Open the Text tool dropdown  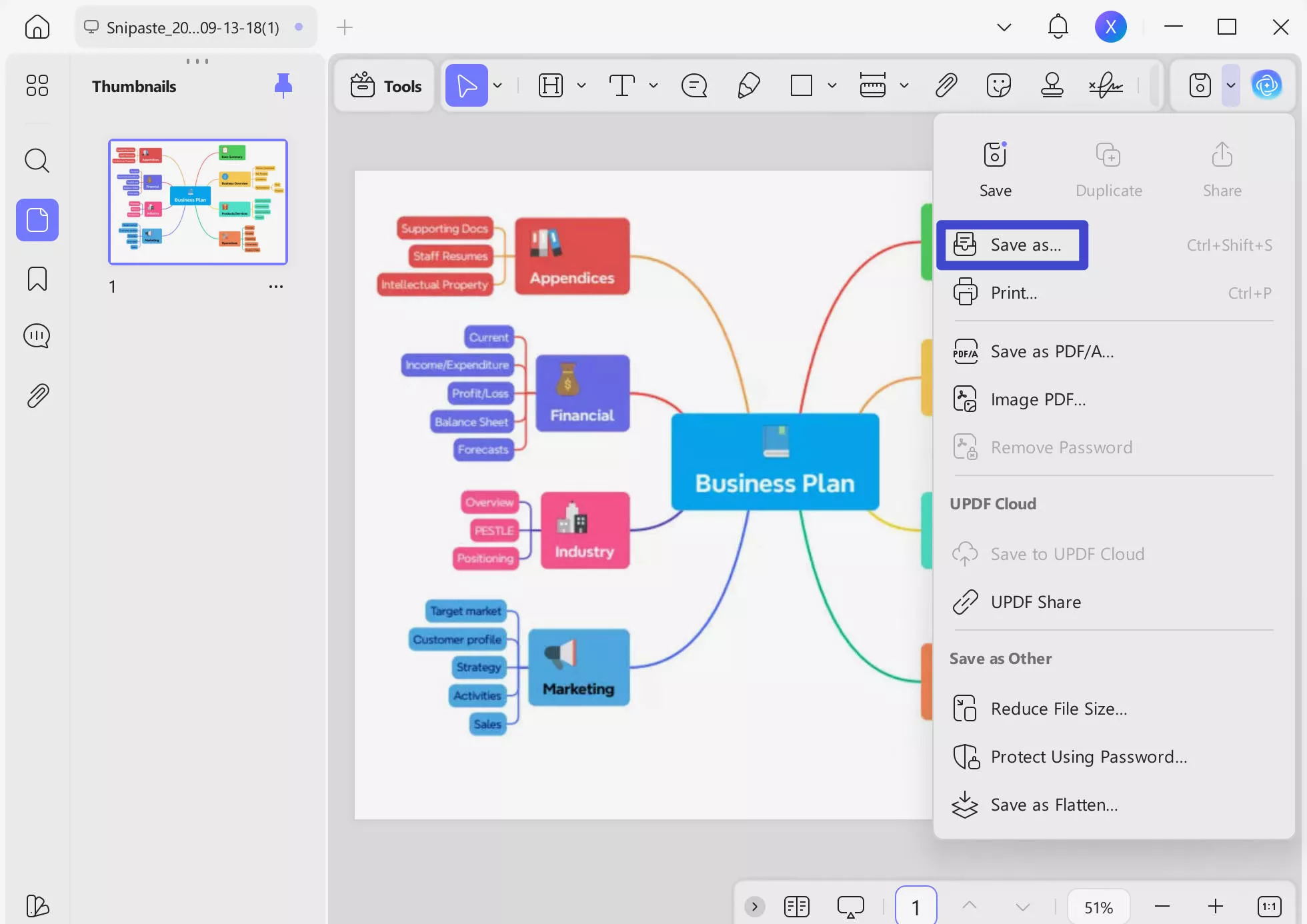653,85
